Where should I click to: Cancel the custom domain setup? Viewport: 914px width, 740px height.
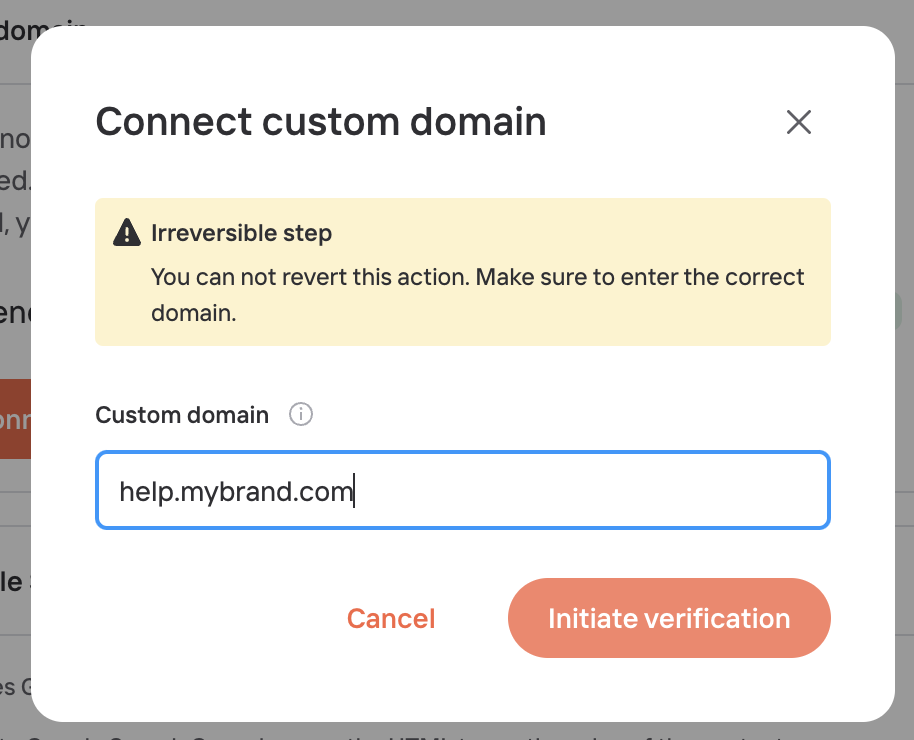[391, 618]
